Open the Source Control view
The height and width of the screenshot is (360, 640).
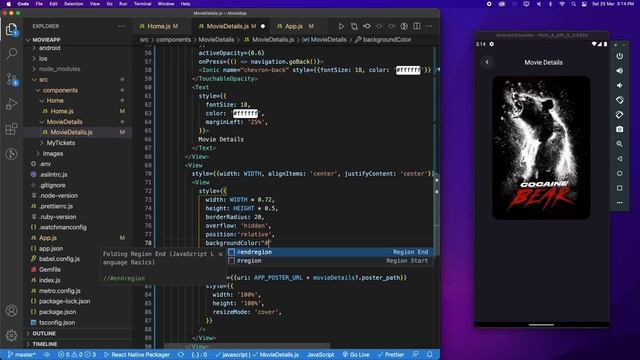(11, 79)
